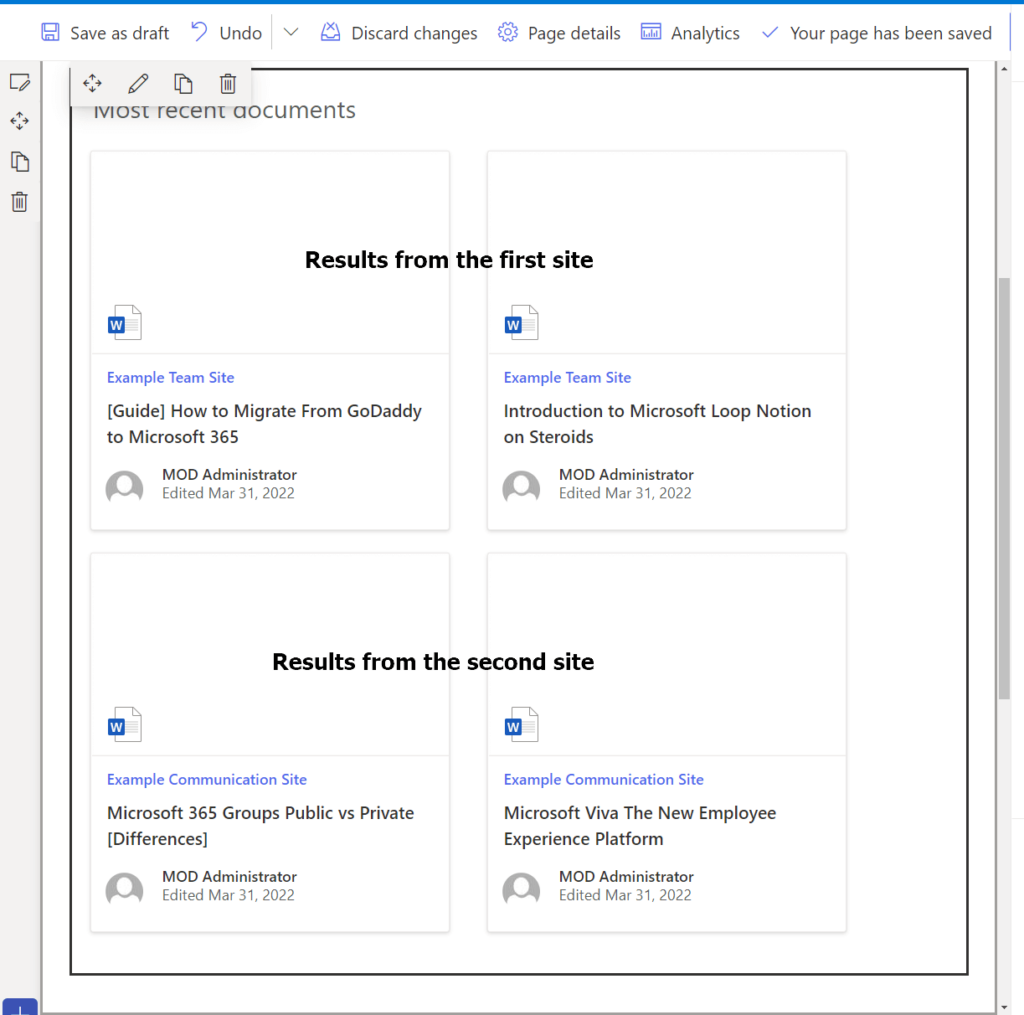The width and height of the screenshot is (1024, 1015).
Task: Click the Page details label
Action: 574,33
